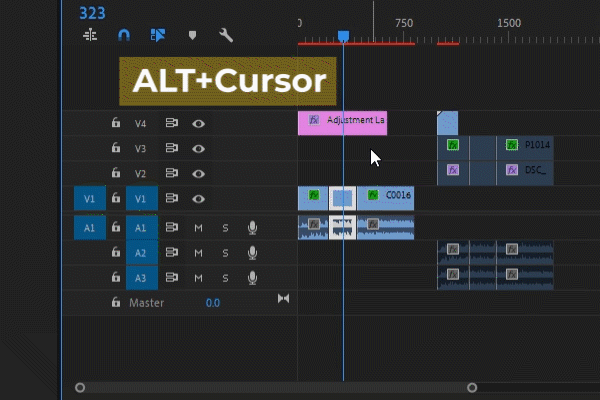Hide track V1 output eye
Image resolution: width=600 pixels, height=400 pixels.
pyautogui.click(x=198, y=199)
